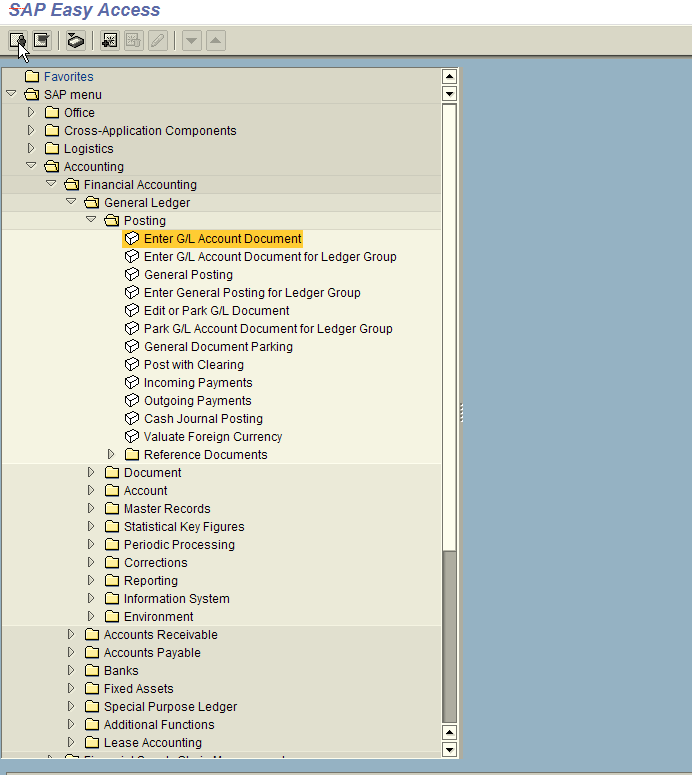Expand the Special Purpose Ledger folder
Viewport: 692px width, 775px height.
(71, 706)
